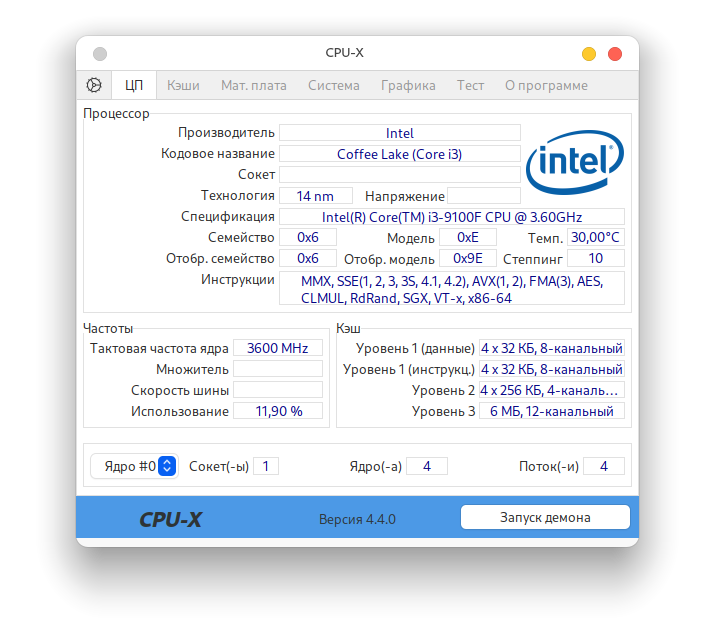The image size is (715, 633).
Task: Click the Инструкции list with MMX, SSE
Action: [x=452, y=288]
